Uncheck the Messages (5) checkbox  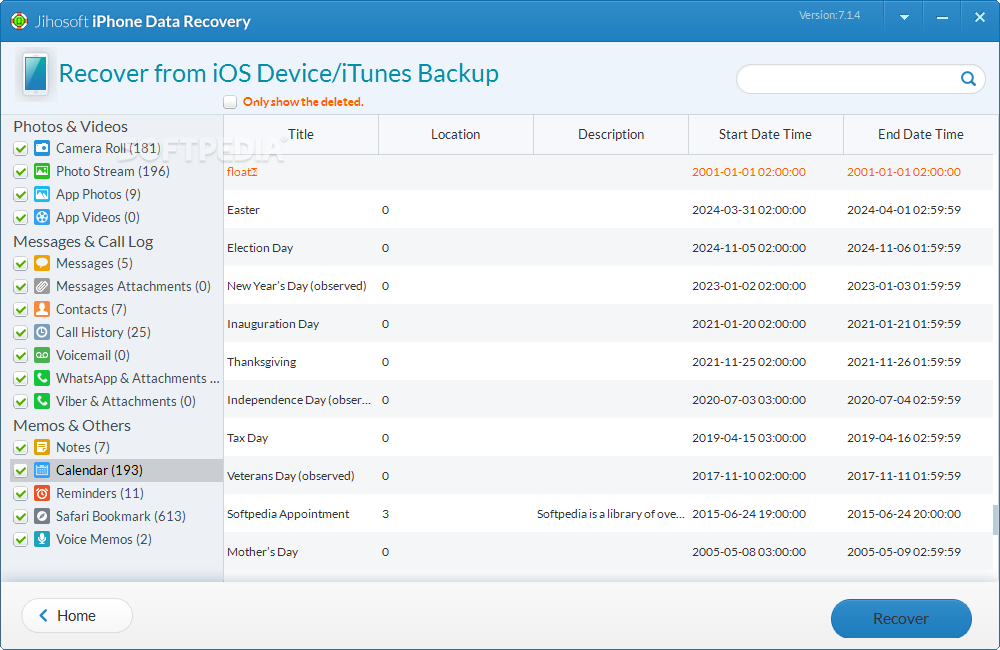pos(20,263)
